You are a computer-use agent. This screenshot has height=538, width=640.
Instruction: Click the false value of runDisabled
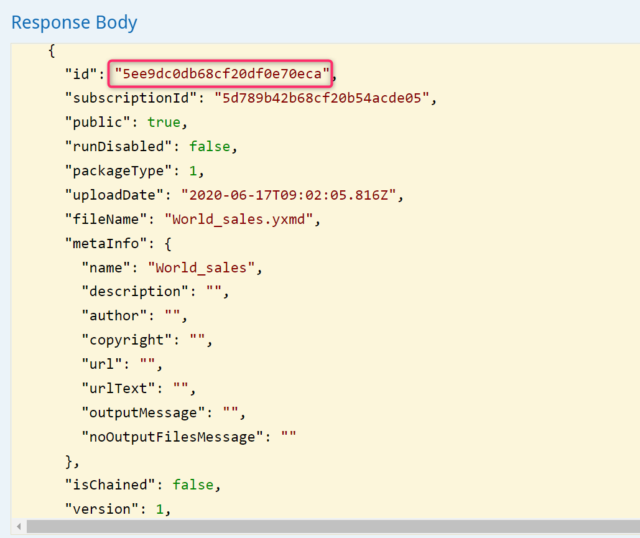click(209, 146)
